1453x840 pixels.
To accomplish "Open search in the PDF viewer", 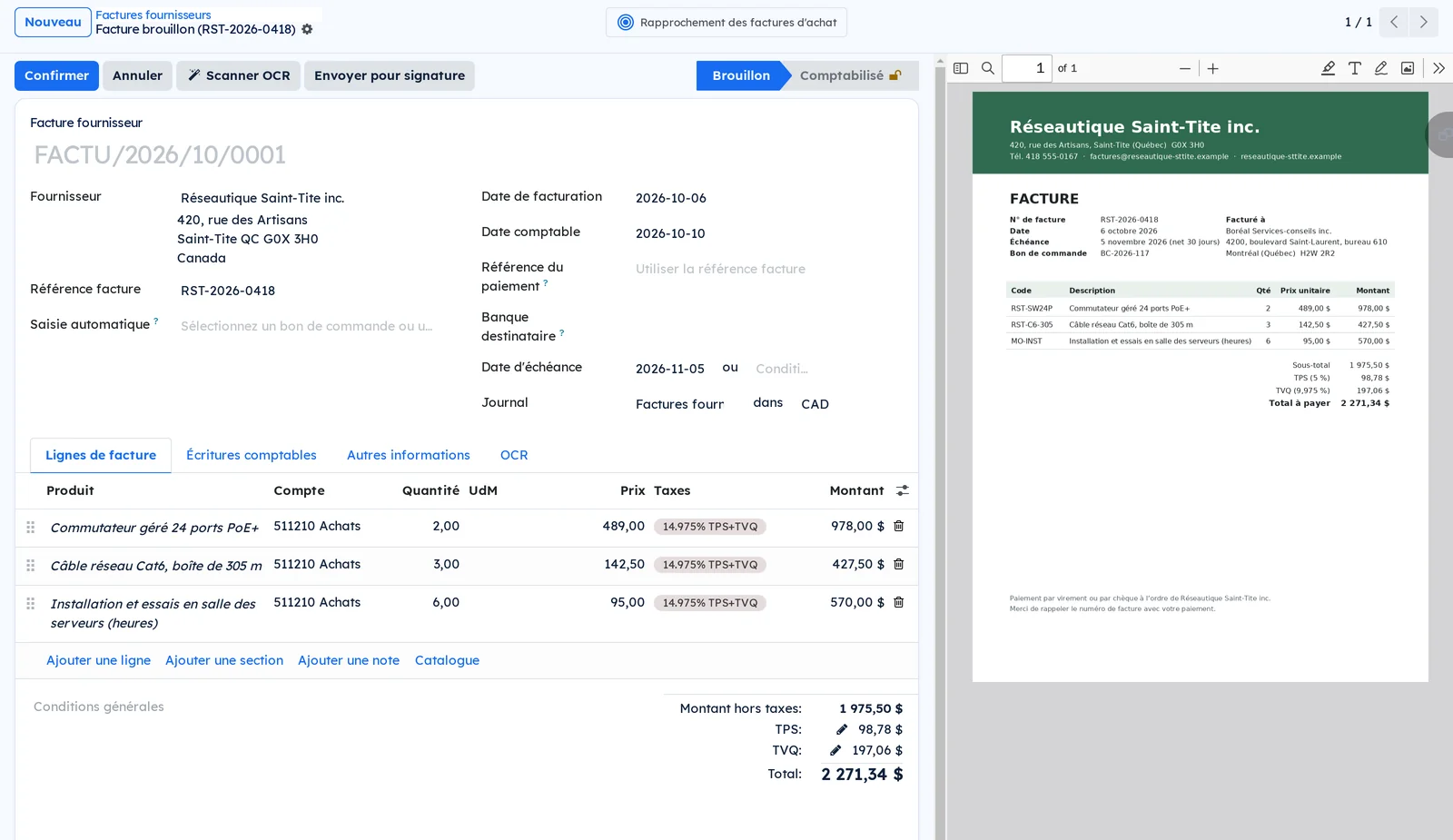I will (988, 68).
